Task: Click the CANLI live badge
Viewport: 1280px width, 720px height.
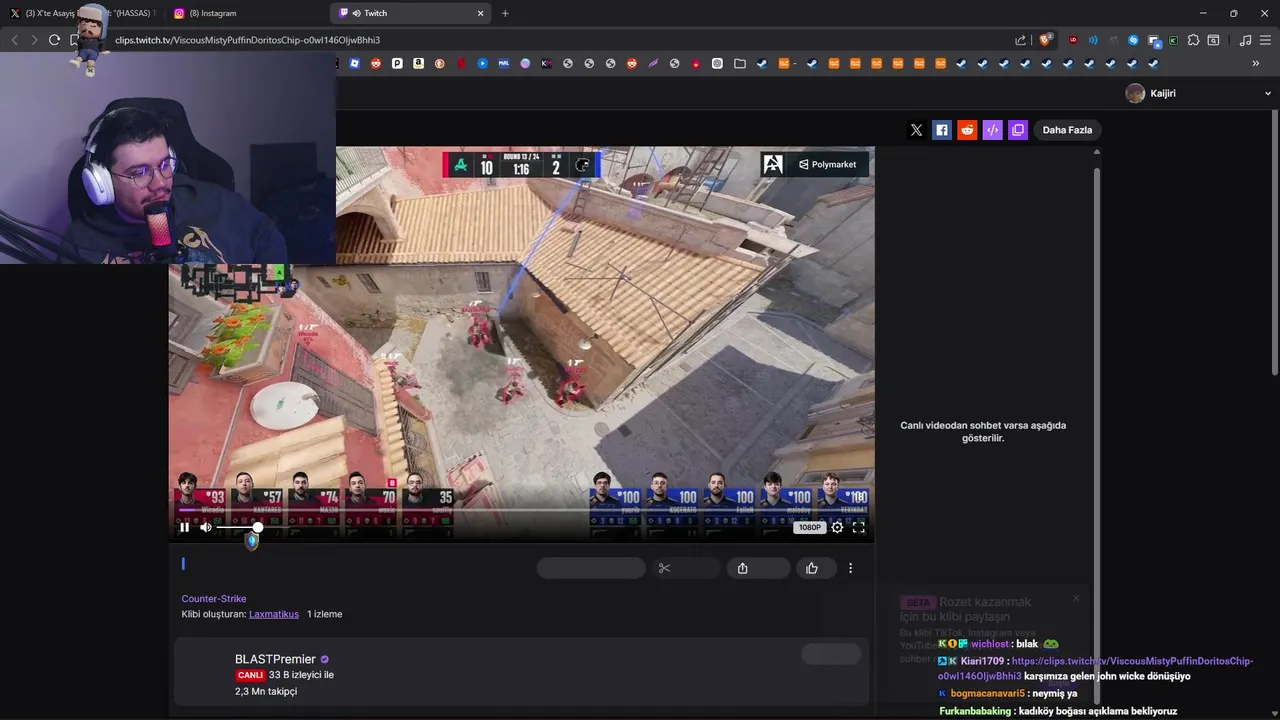Action: [x=250, y=675]
